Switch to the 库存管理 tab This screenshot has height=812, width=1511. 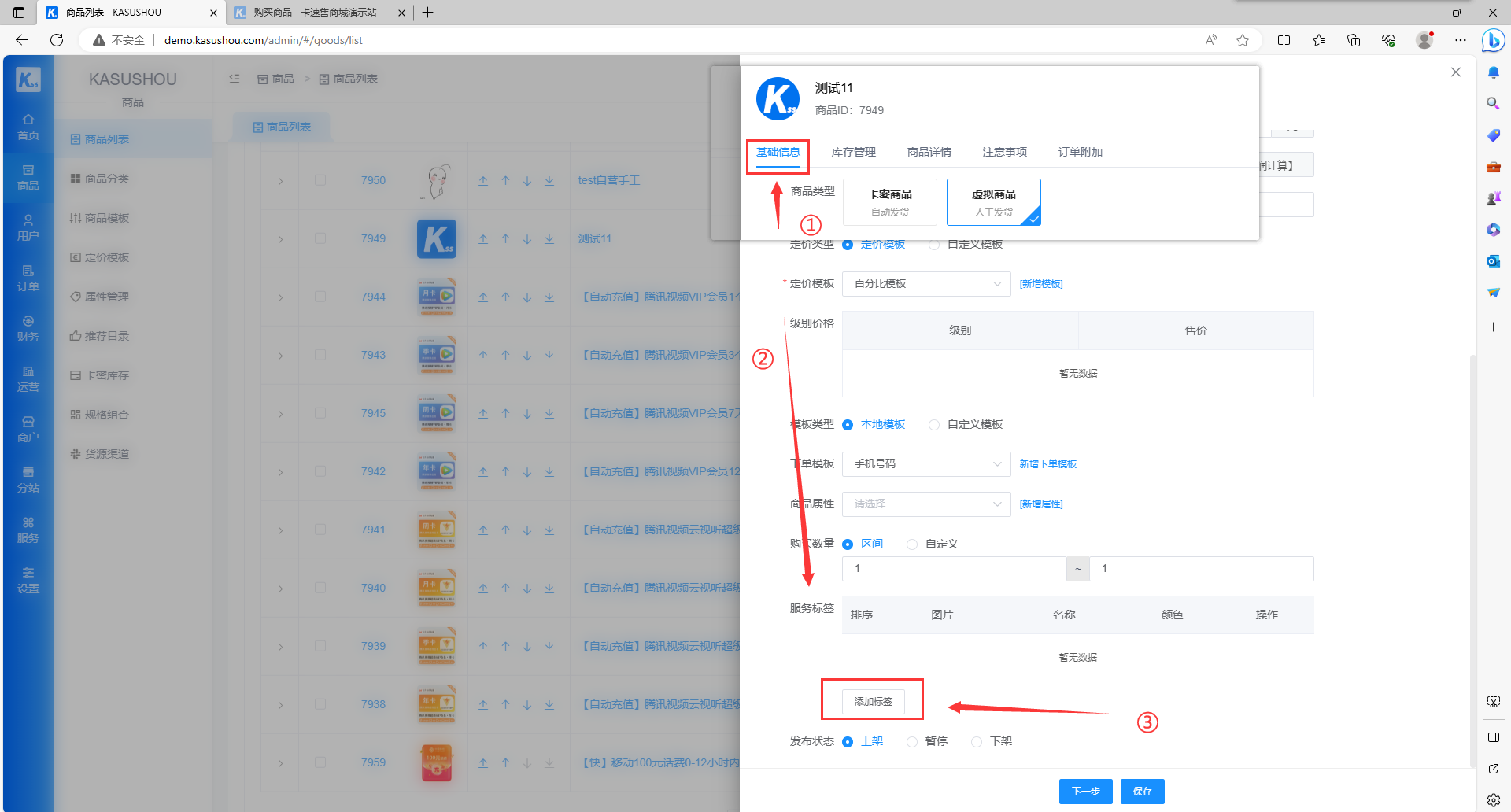(853, 152)
